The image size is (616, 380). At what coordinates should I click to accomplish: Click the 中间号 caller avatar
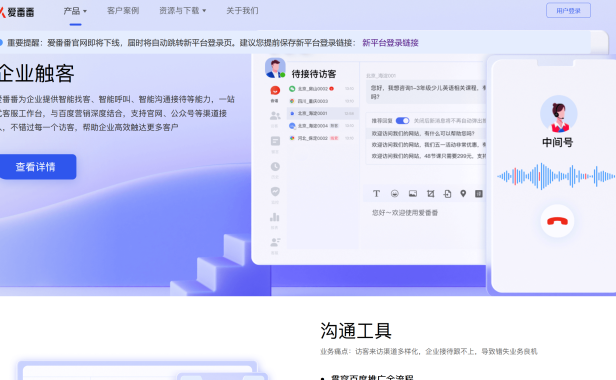click(558, 114)
